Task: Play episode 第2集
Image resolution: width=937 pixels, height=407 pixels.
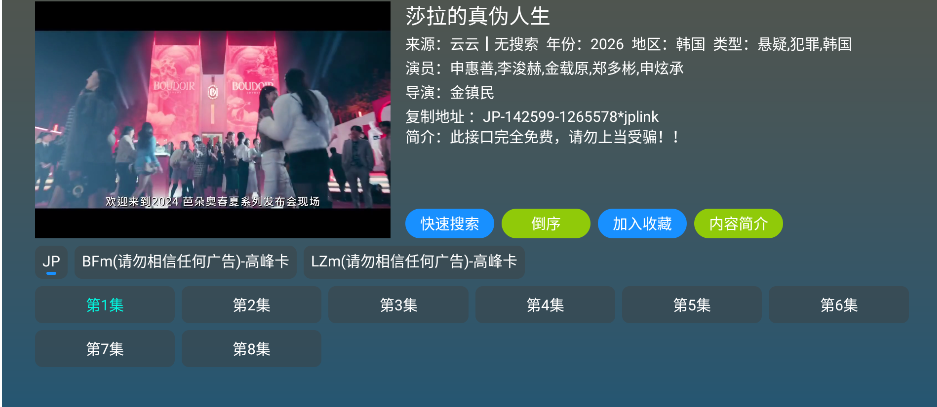Action: click(x=252, y=305)
